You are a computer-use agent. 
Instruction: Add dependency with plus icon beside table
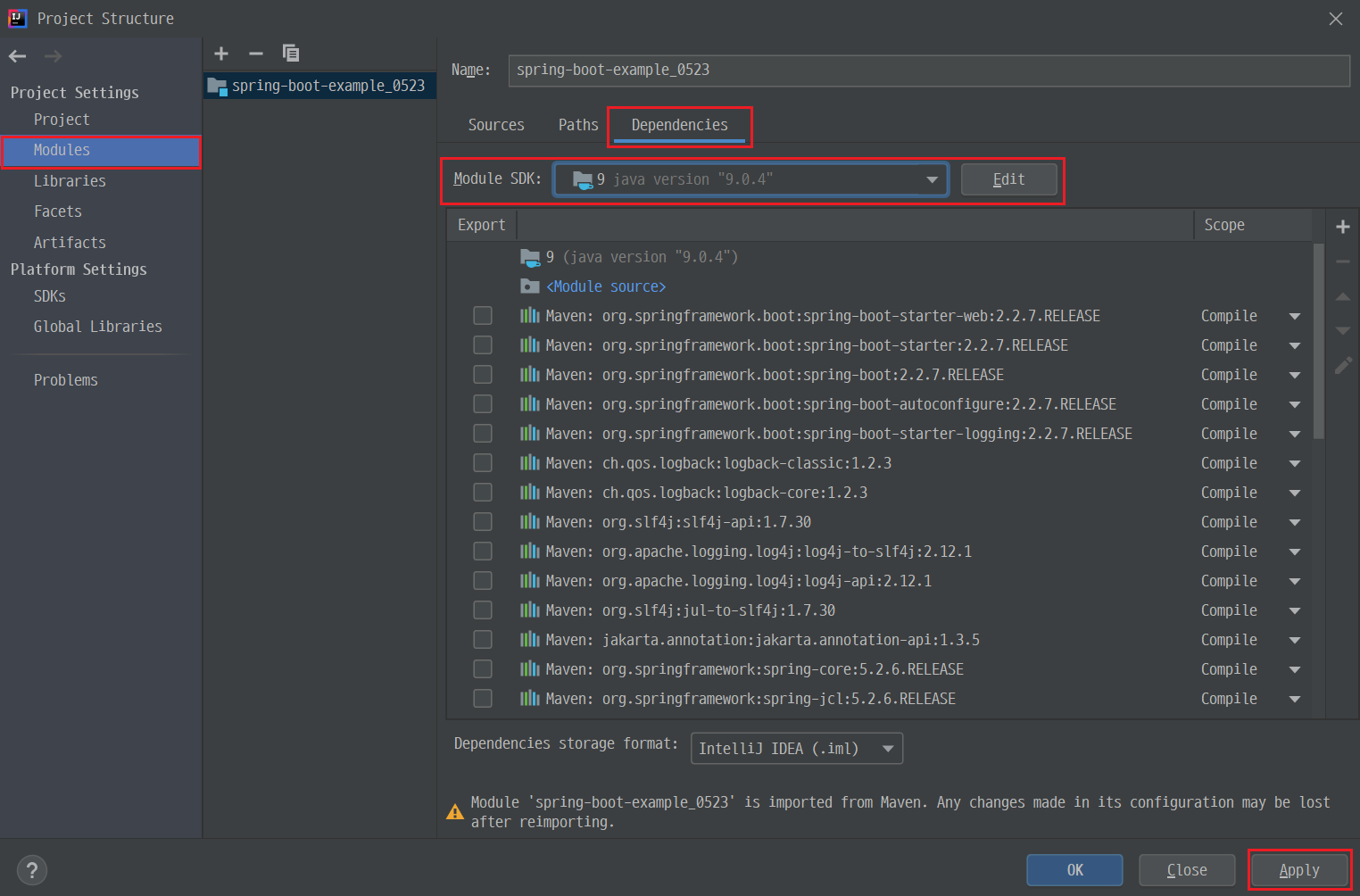[1342, 227]
